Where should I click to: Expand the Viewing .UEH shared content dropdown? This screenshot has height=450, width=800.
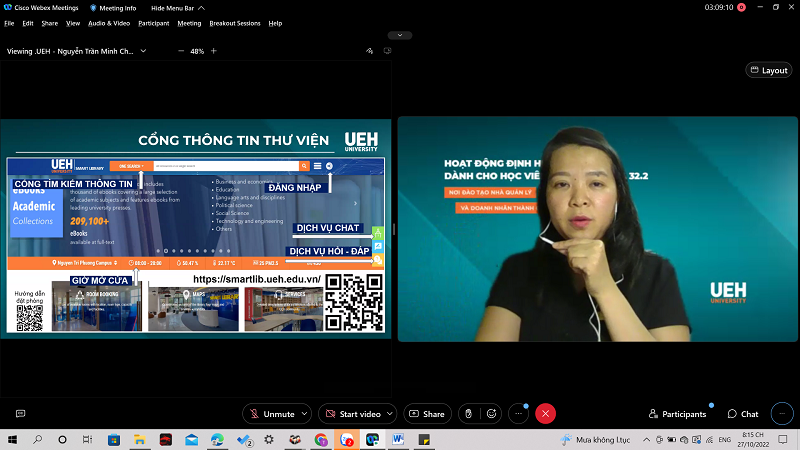coord(143,51)
